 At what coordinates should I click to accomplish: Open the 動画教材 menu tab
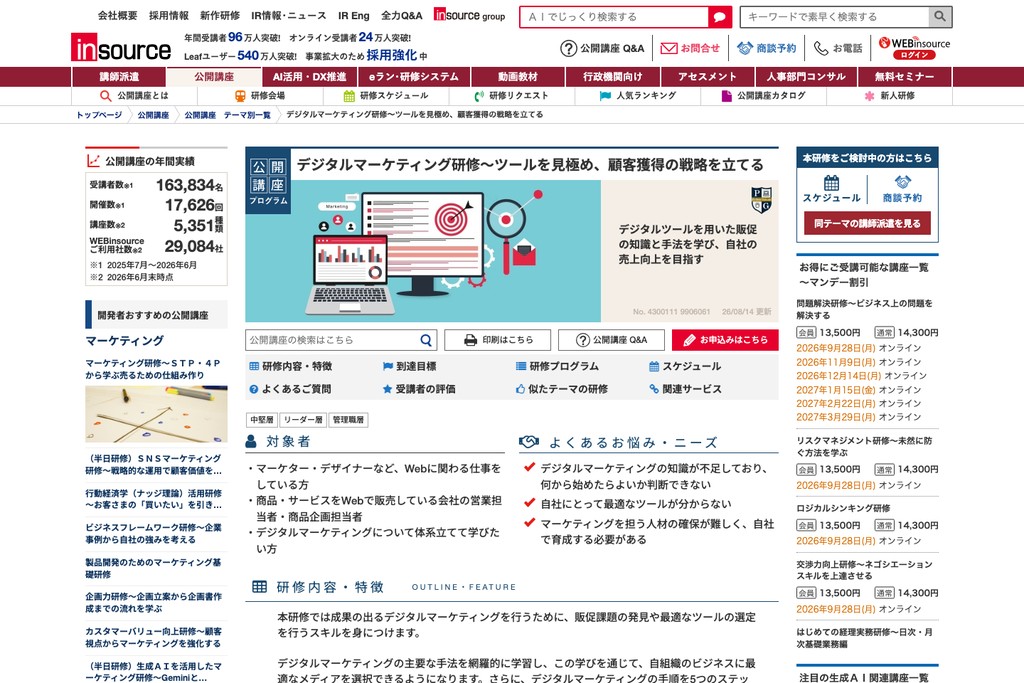[x=518, y=76]
